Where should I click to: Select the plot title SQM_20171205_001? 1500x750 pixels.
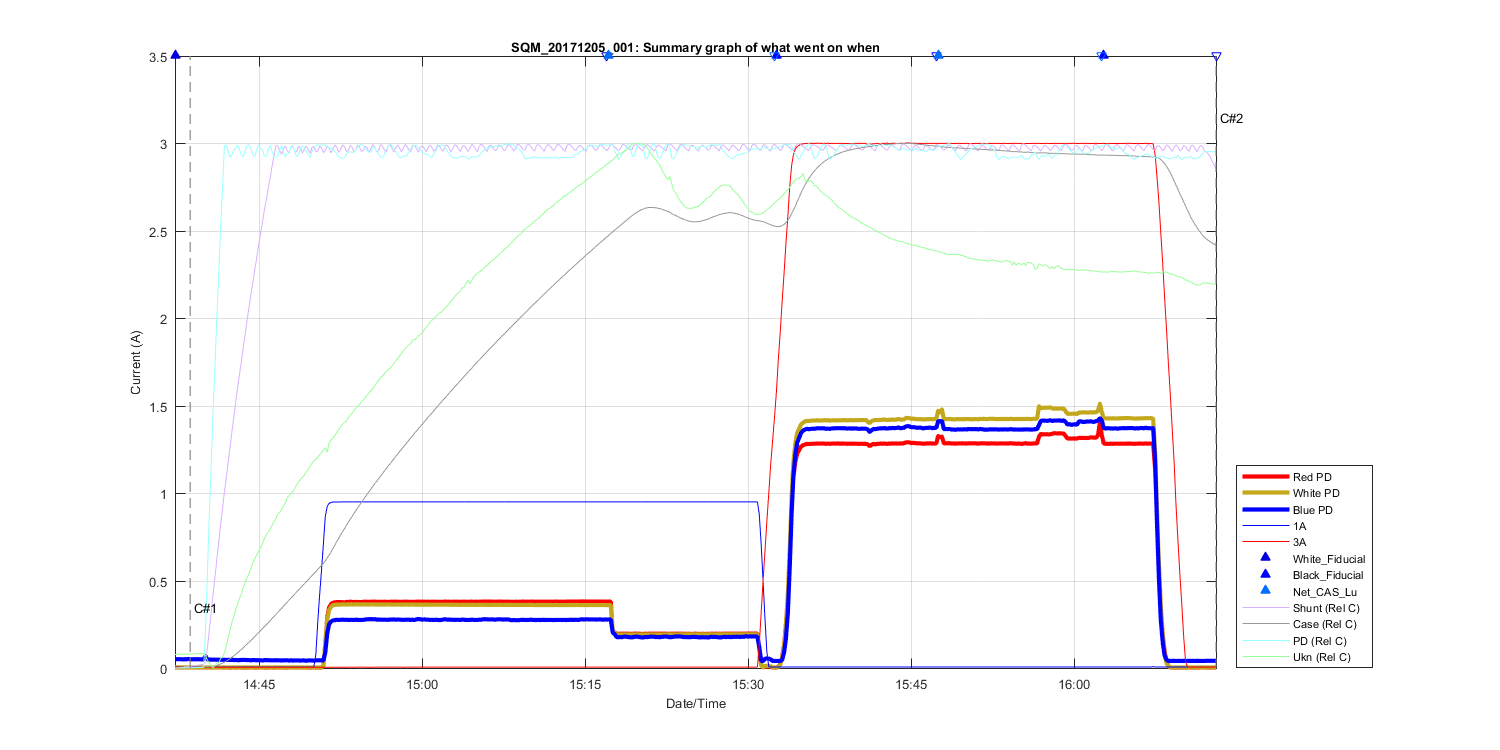point(694,47)
